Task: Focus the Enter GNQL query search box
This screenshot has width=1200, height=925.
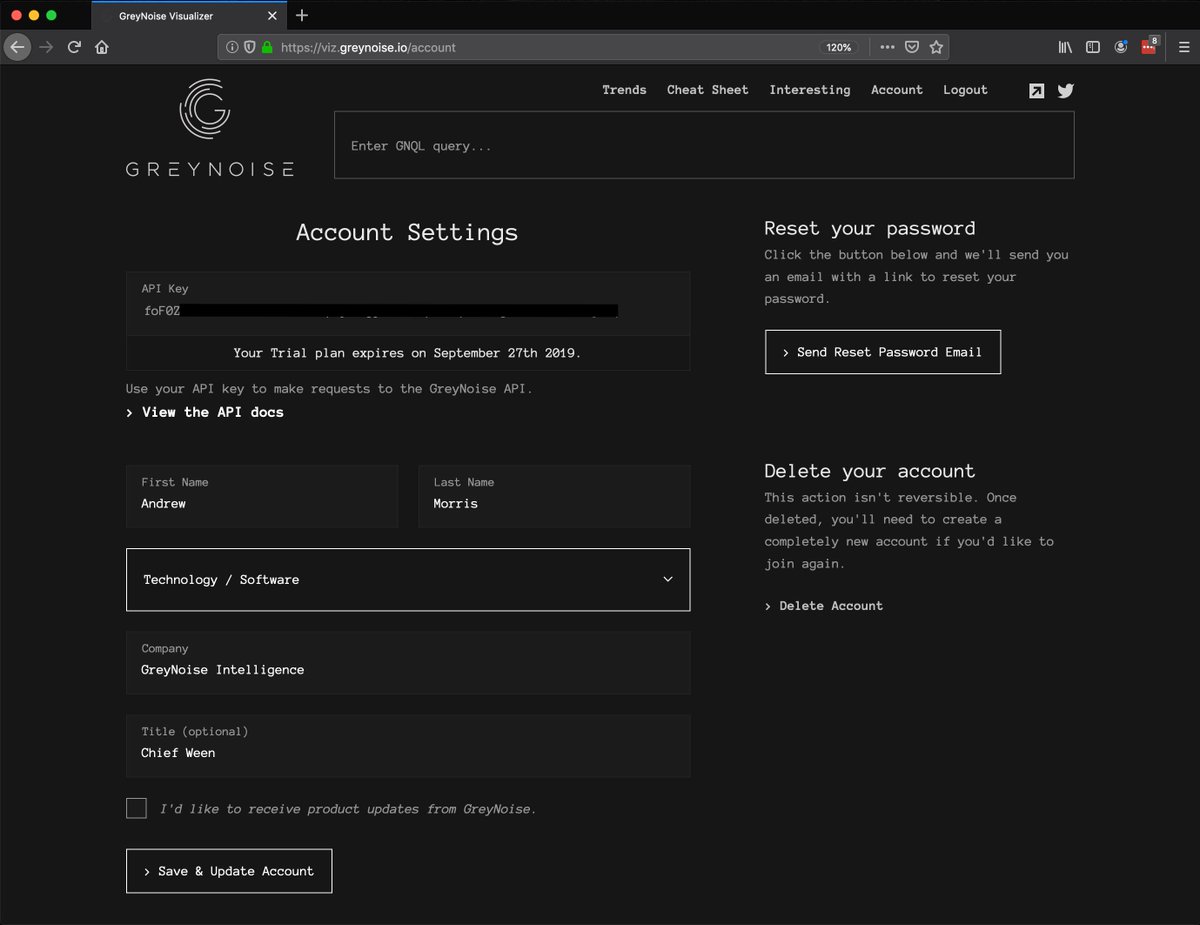Action: tap(704, 145)
